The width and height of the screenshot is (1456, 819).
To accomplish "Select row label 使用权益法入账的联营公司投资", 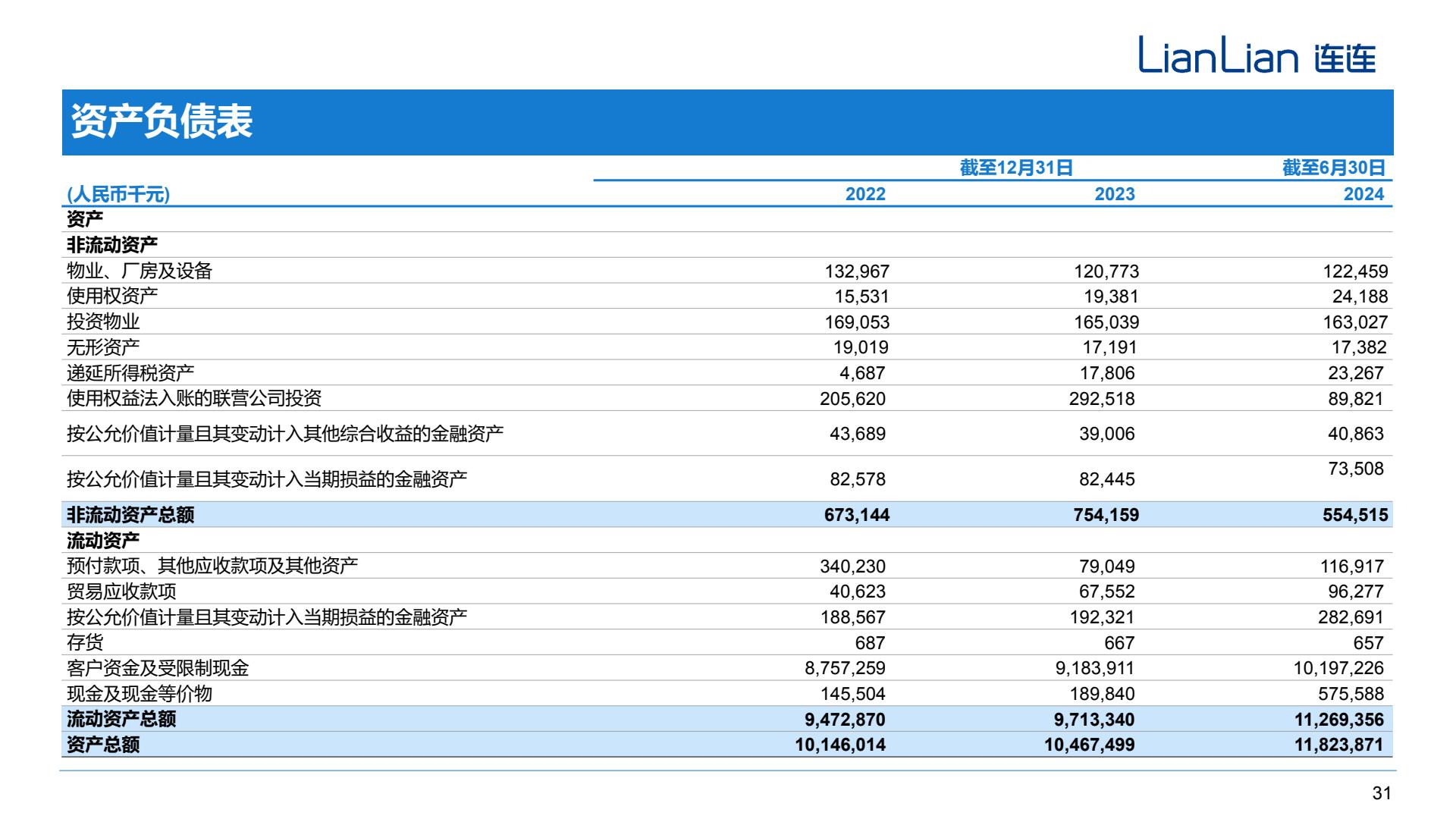I will point(194,398).
